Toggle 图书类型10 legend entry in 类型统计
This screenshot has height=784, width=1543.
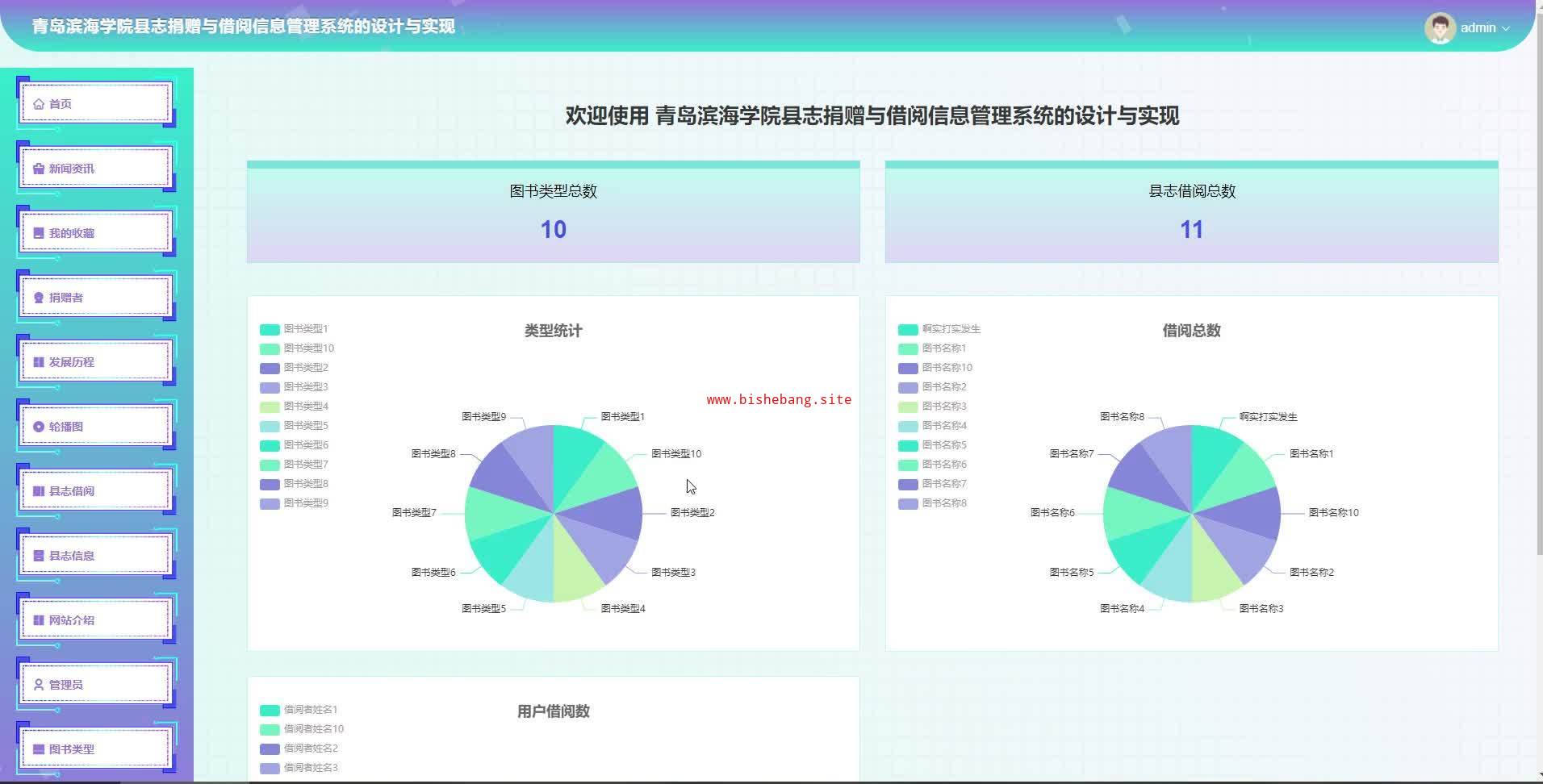click(297, 348)
